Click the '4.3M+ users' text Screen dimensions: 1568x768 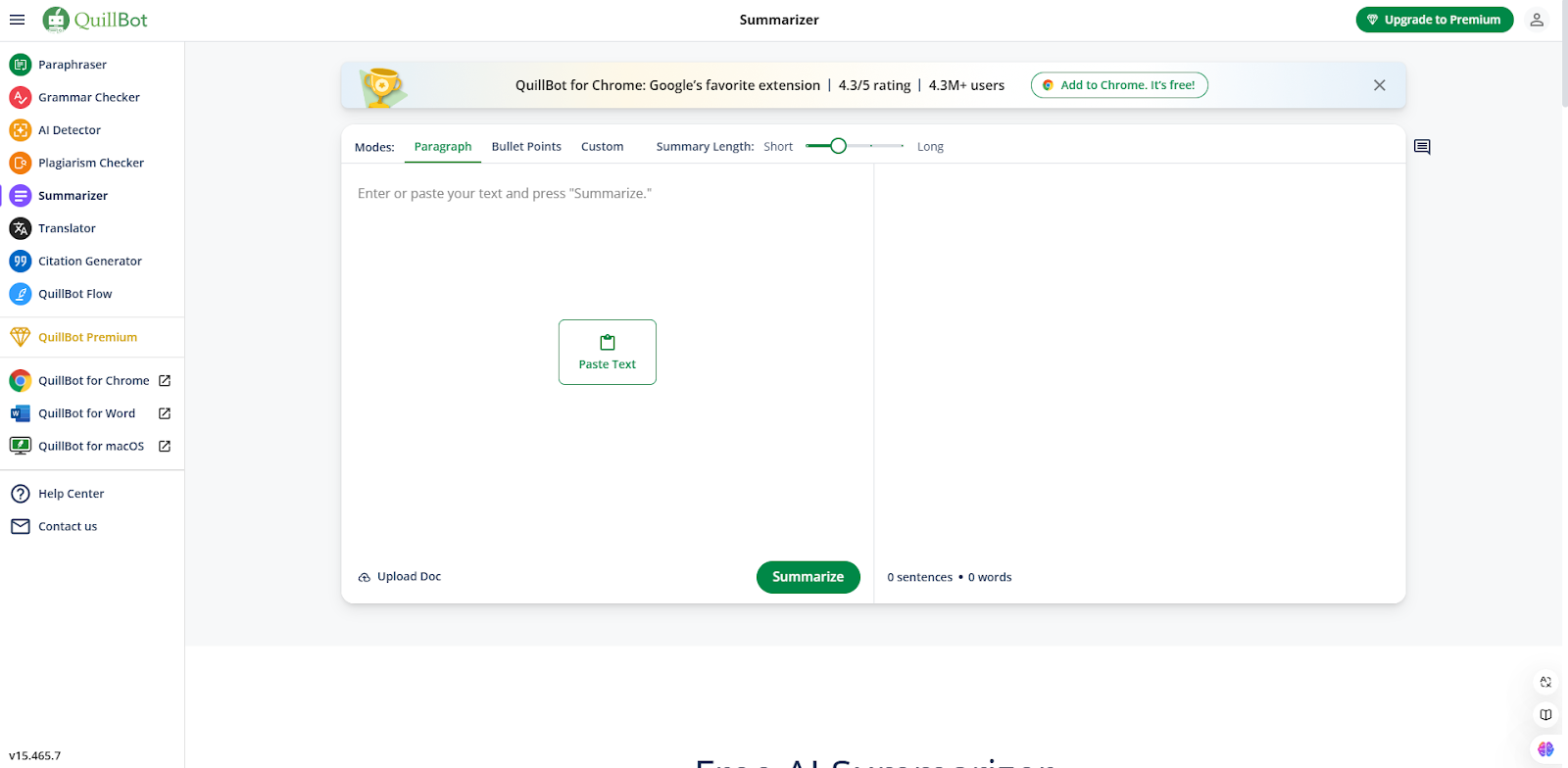pyautogui.click(x=966, y=85)
